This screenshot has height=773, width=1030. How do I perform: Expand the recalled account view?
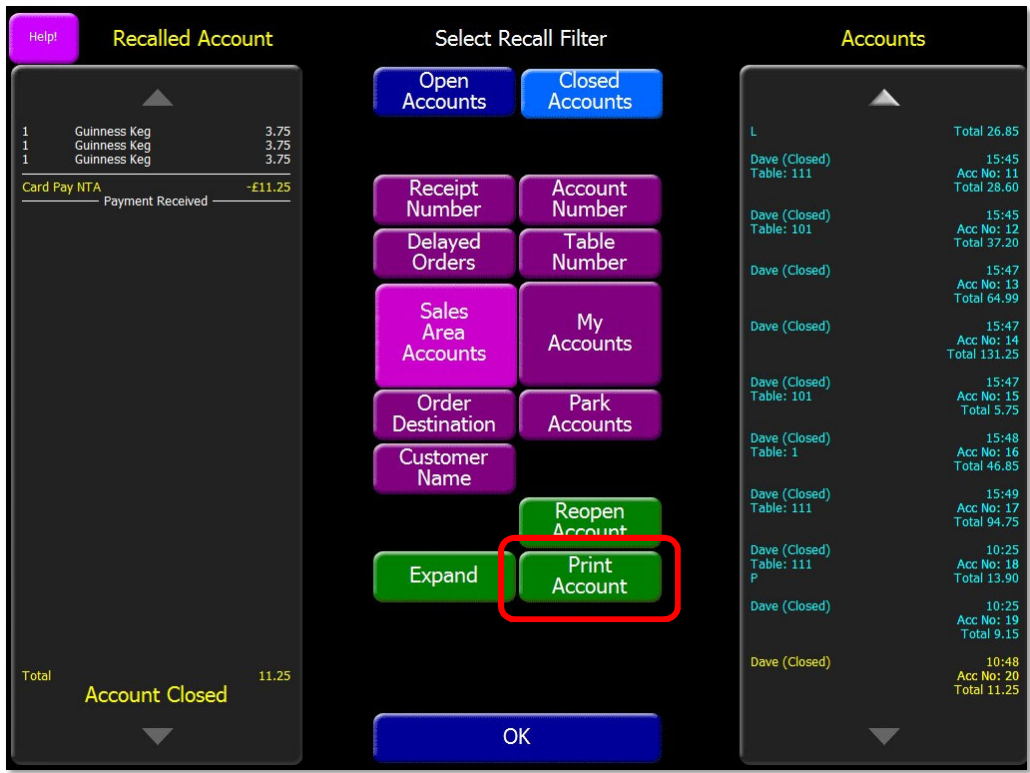coord(444,576)
